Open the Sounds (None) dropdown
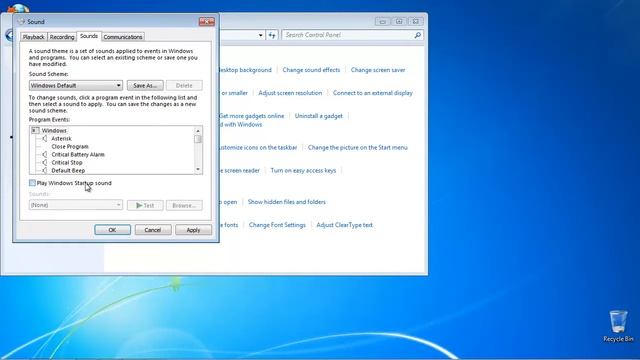This screenshot has width=640, height=360. [x=76, y=205]
